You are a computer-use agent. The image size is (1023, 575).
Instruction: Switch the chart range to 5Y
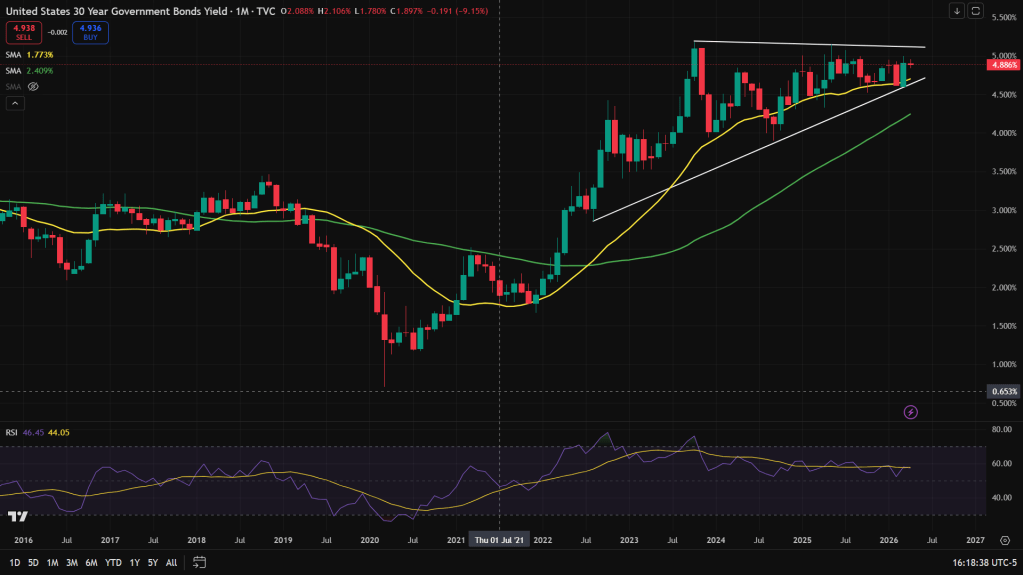tap(151, 562)
